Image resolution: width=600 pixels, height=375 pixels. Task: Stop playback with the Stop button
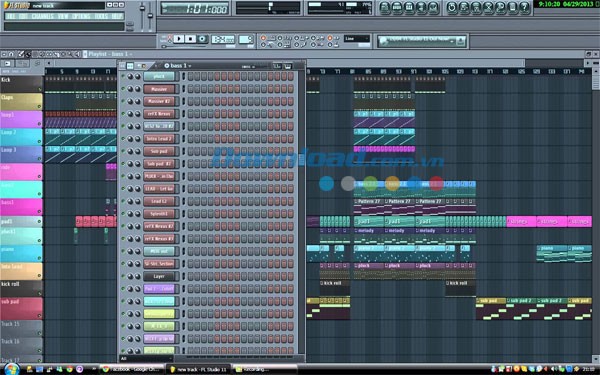[190, 39]
